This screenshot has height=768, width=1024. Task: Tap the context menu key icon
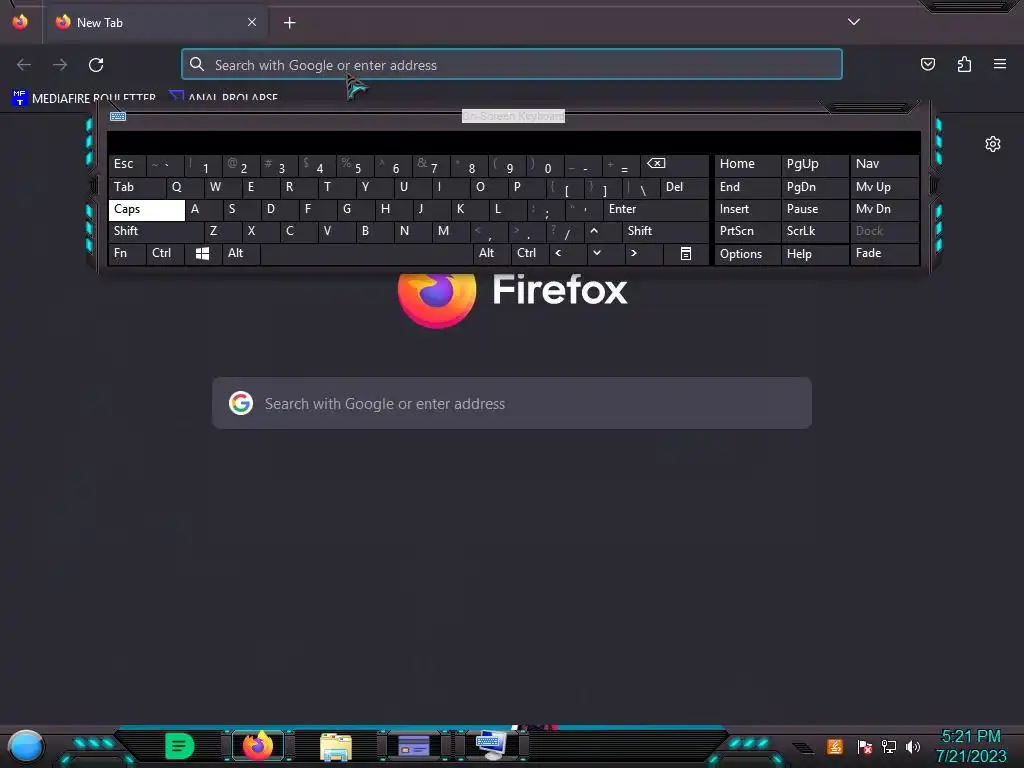pos(686,253)
